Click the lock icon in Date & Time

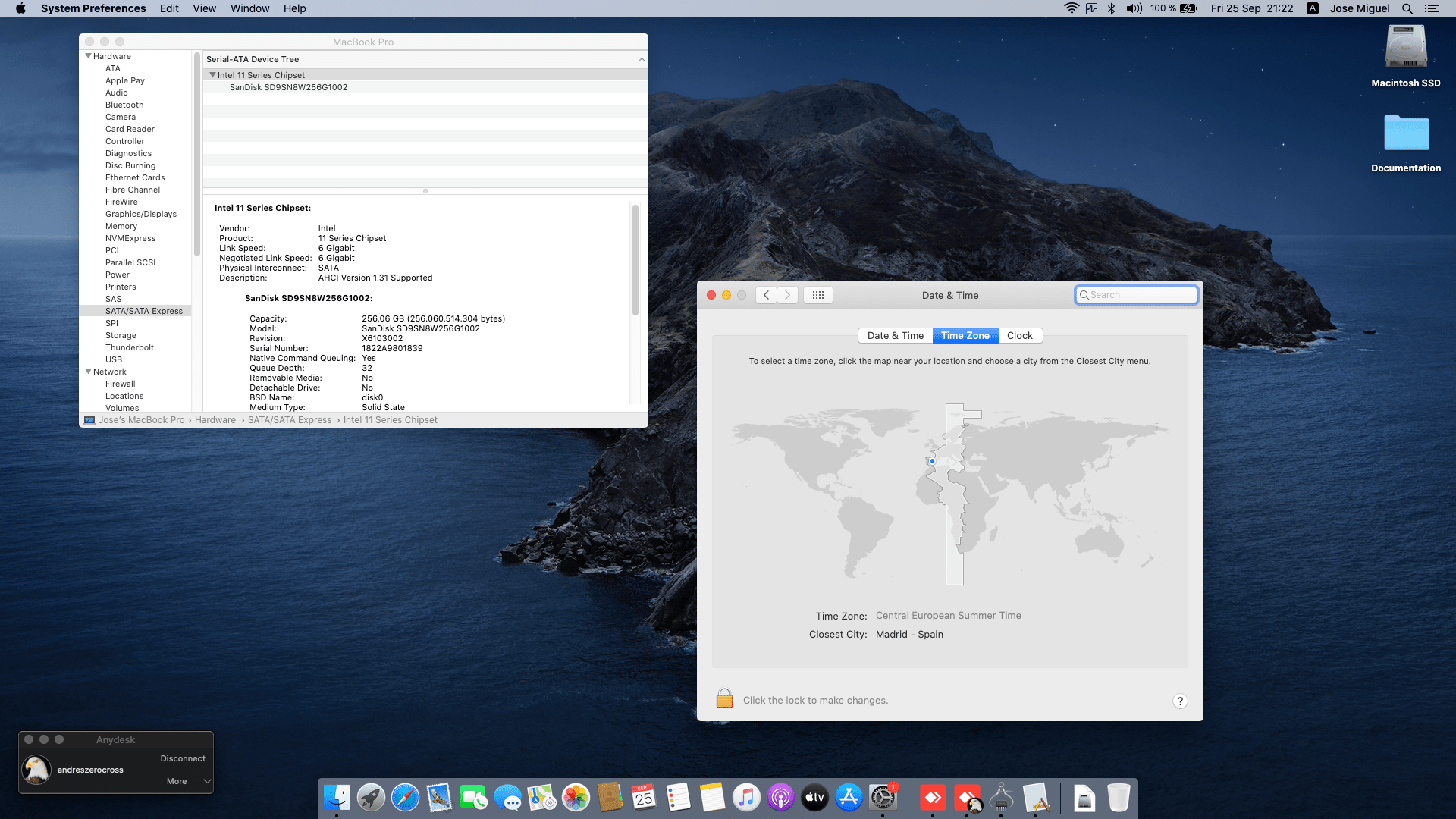[724, 698]
